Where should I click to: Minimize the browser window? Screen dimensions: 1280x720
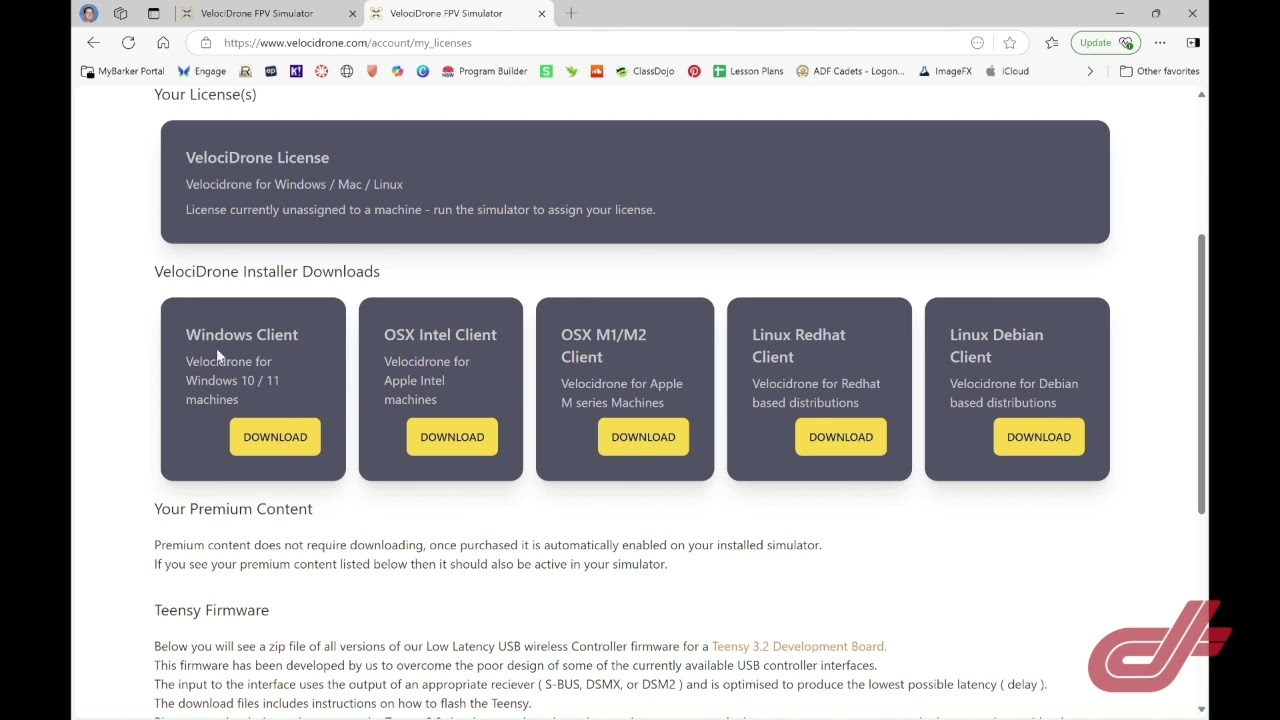coord(1120,13)
